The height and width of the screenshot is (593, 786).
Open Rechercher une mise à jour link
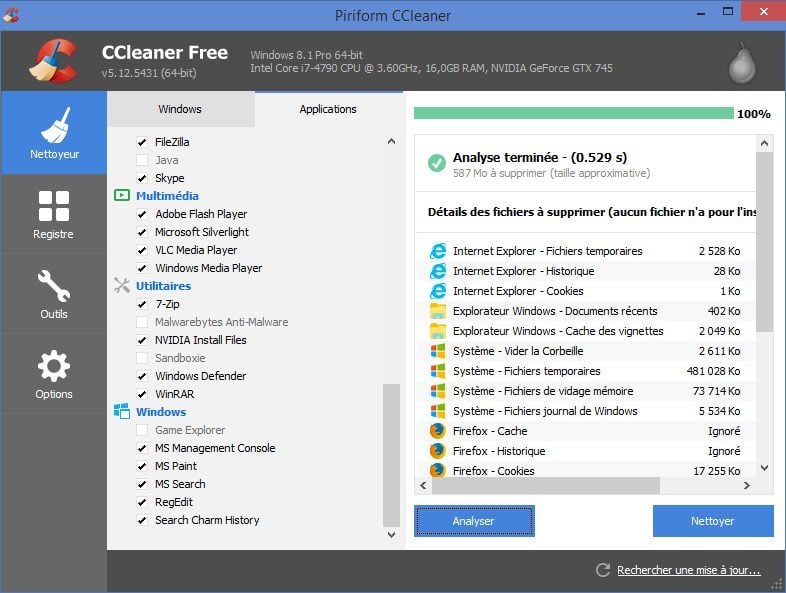pos(688,571)
